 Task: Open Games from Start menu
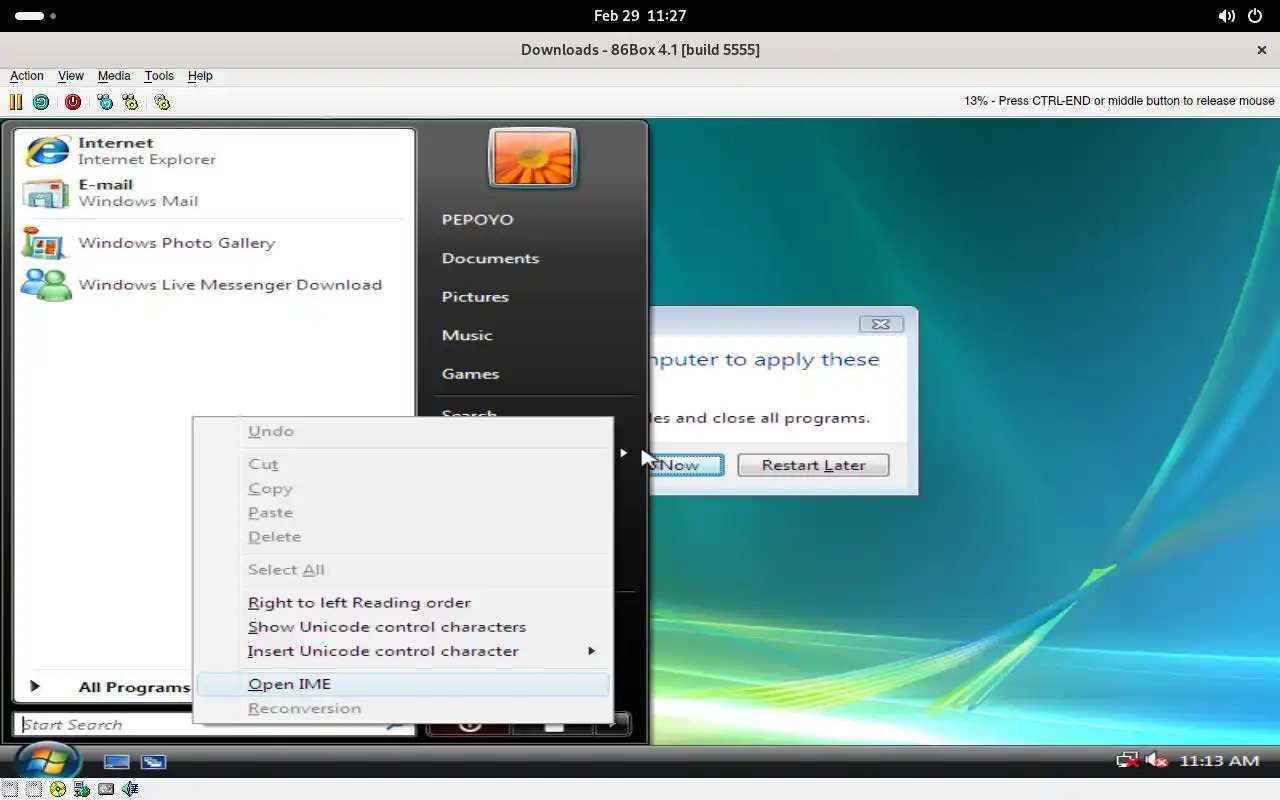[470, 374]
